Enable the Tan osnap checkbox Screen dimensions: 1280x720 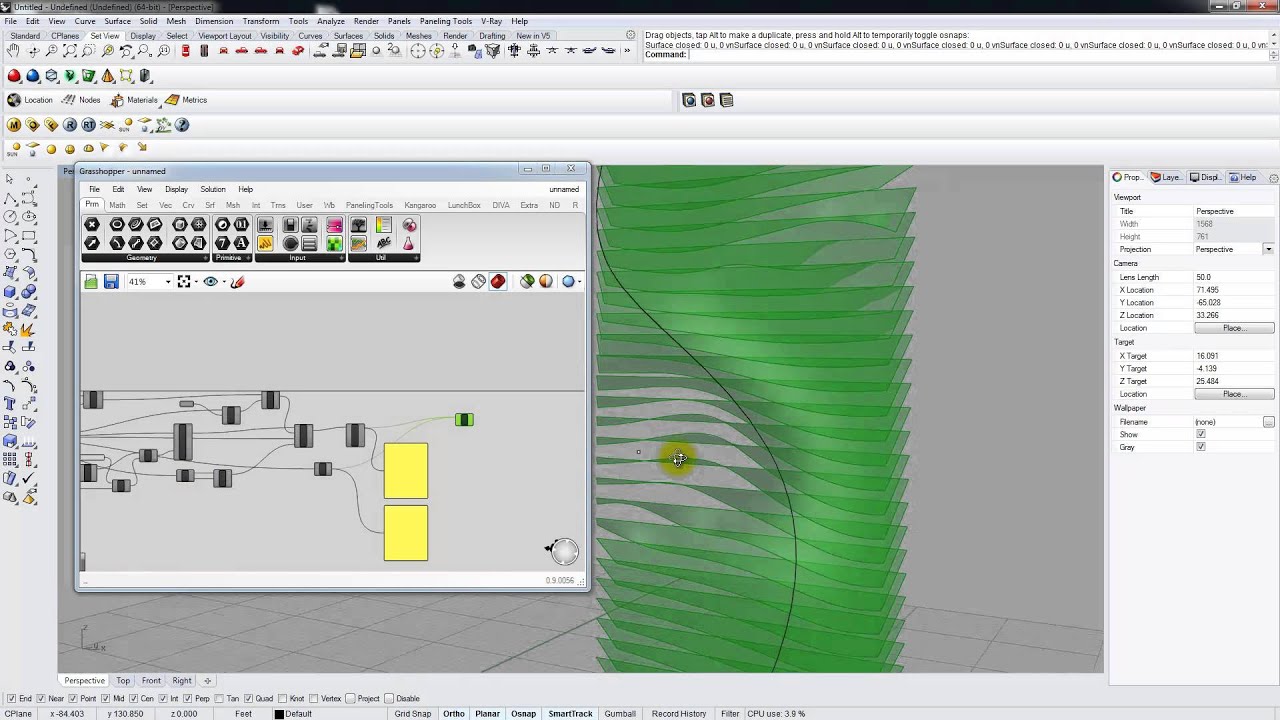tap(220, 699)
